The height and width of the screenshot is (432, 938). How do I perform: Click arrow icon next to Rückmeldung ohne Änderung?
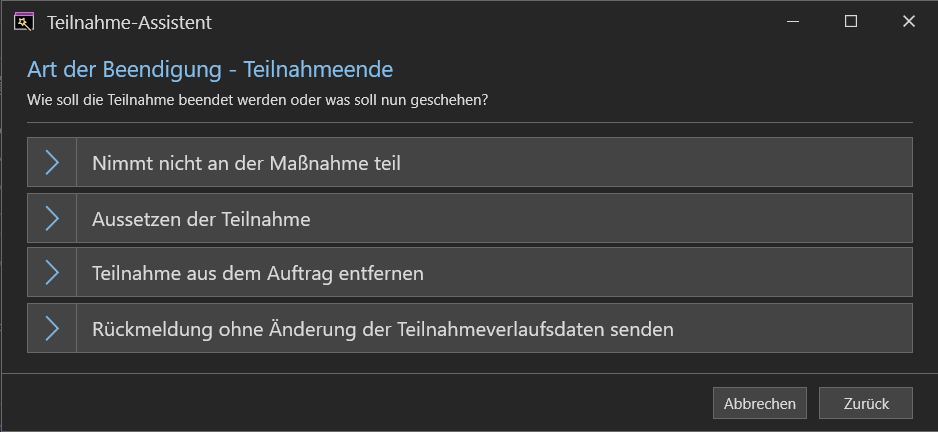coord(52,328)
